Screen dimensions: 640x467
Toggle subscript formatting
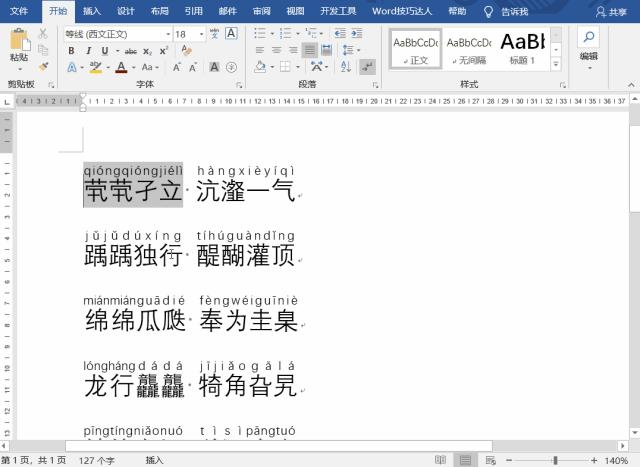pos(147,51)
